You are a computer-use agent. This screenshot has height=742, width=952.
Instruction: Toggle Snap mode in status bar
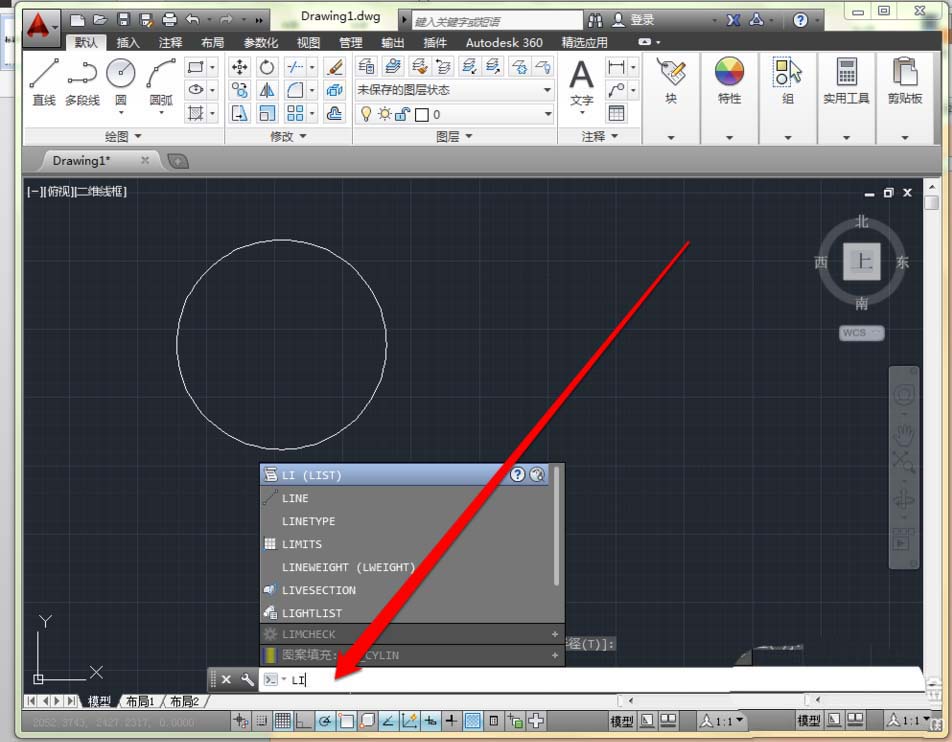pyautogui.click(x=262, y=721)
